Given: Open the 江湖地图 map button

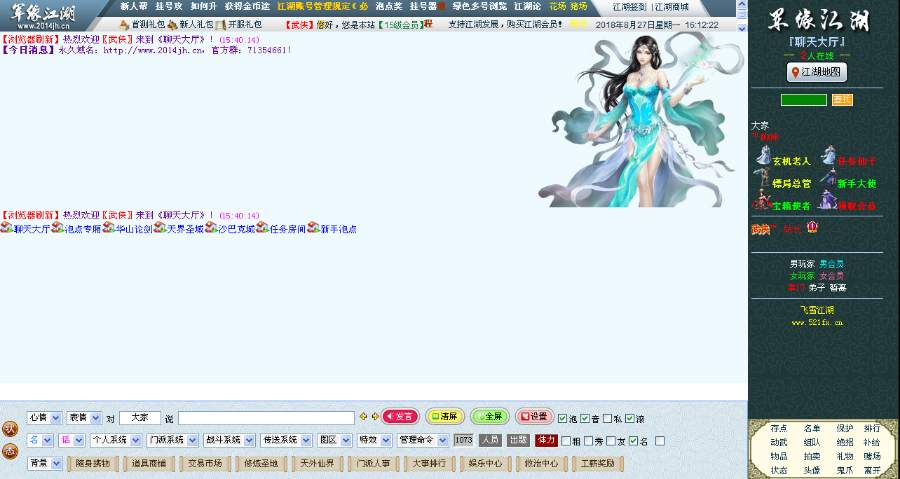Looking at the screenshot, I should pos(816,72).
